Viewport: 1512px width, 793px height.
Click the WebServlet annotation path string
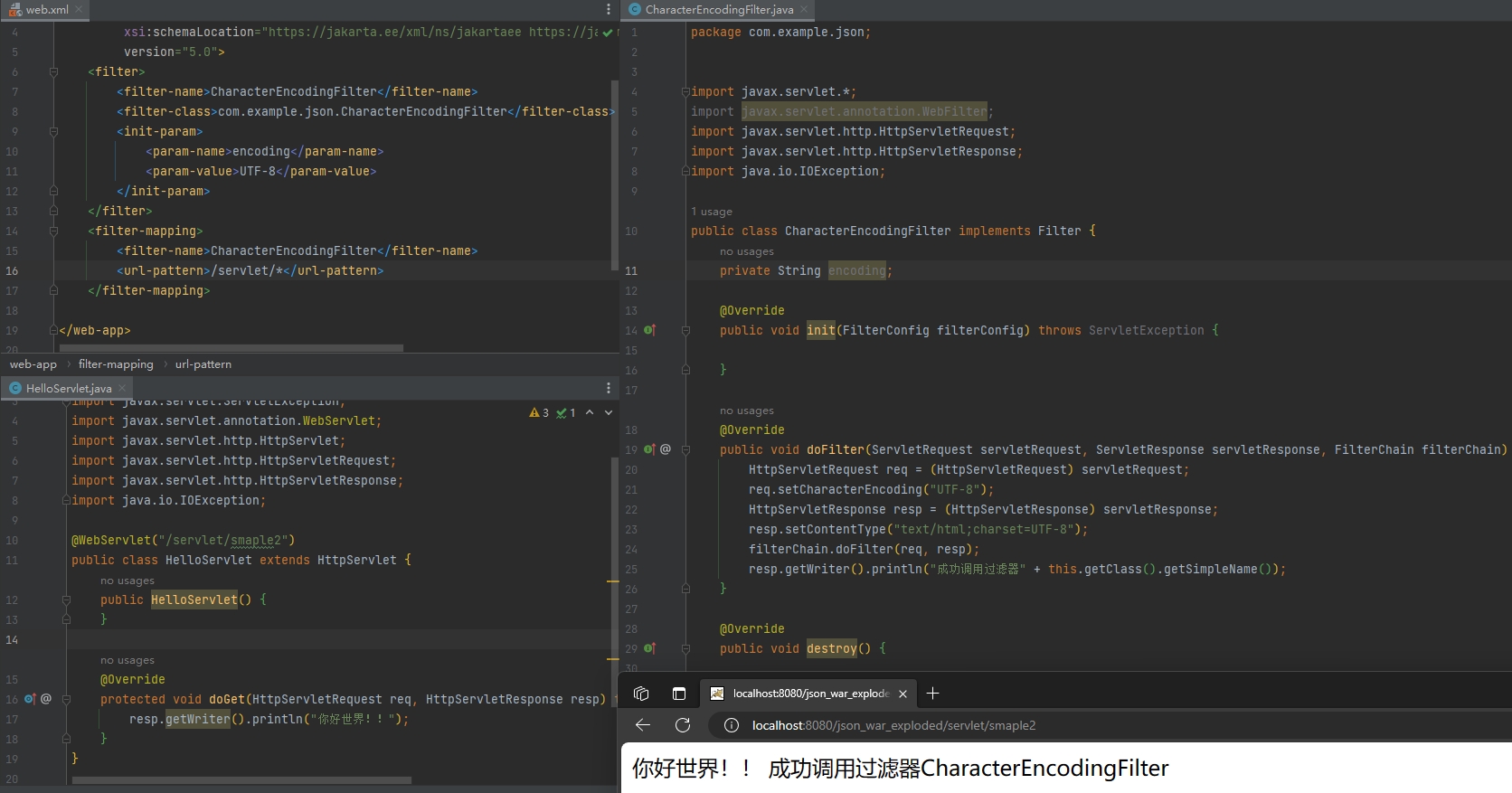click(222, 541)
